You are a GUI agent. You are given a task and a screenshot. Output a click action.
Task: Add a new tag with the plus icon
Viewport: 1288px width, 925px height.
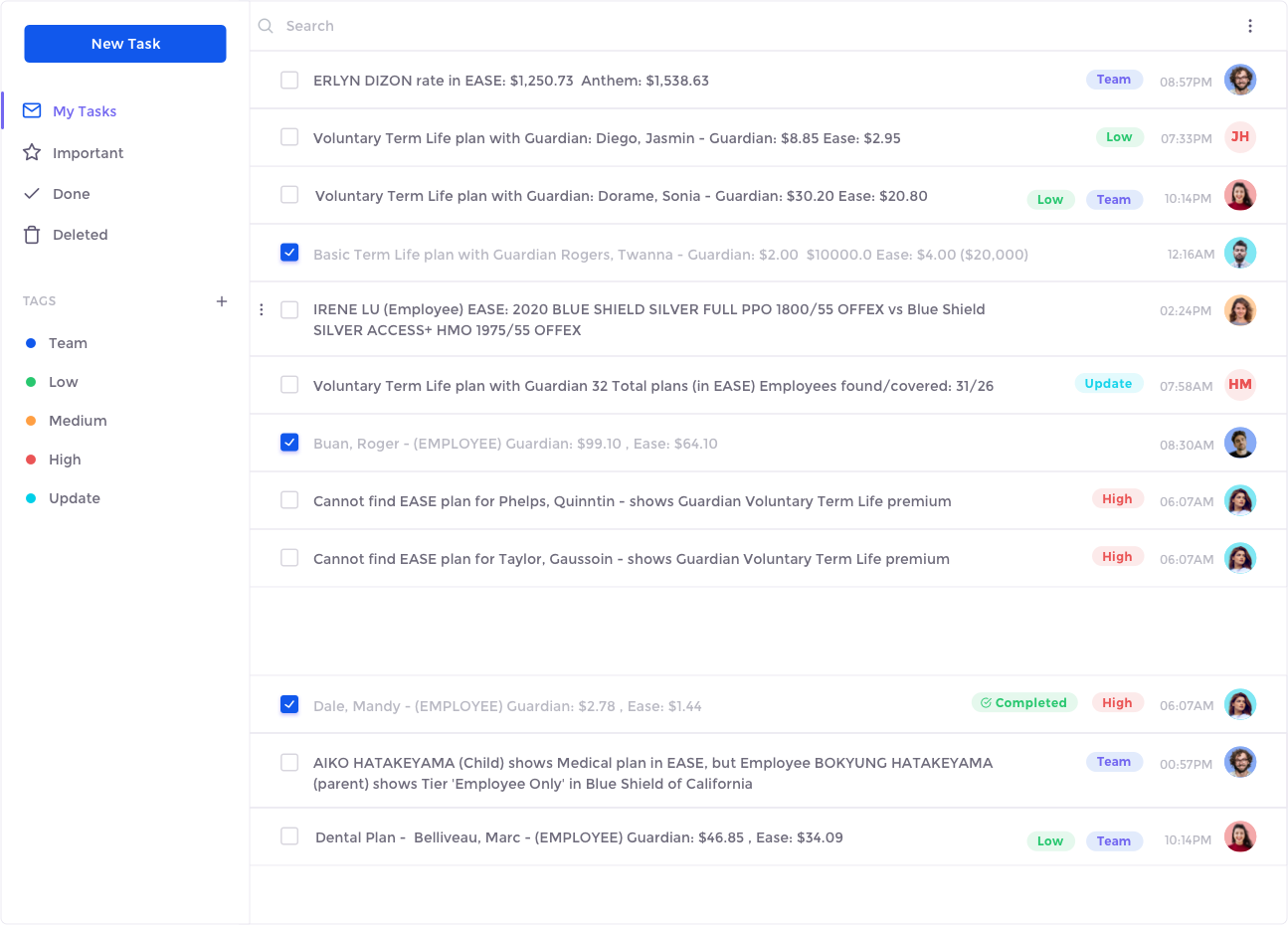[x=222, y=301]
